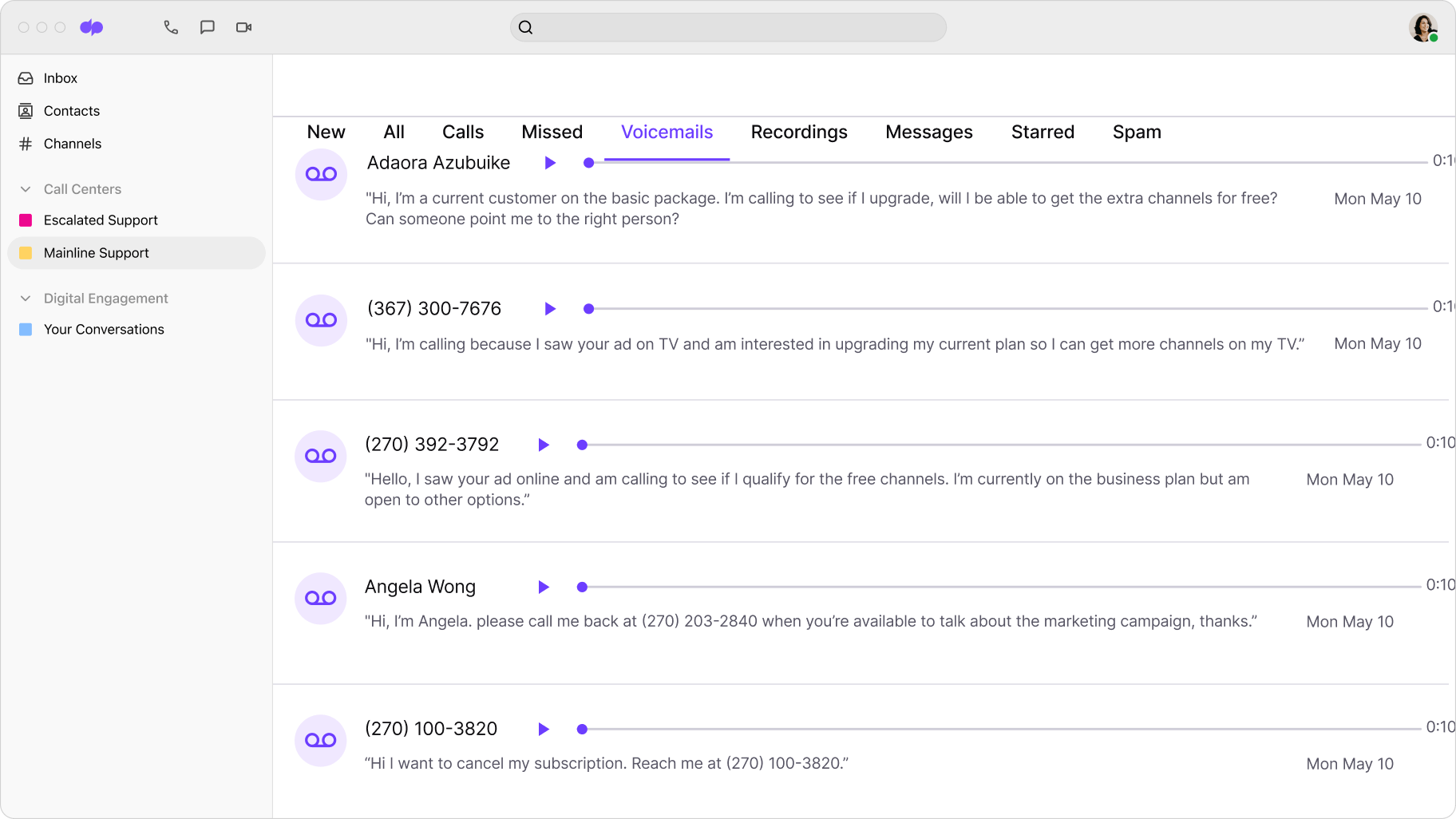This screenshot has width=1456, height=819.
Task: Collapse the Digital Engagement section
Action: [x=25, y=298]
